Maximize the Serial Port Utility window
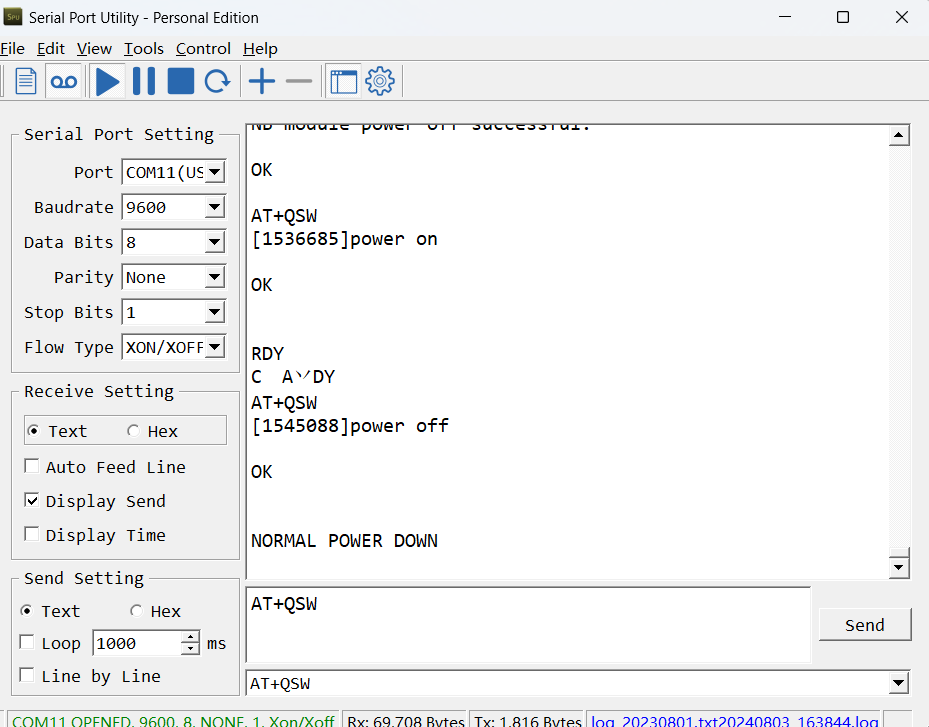 click(x=842, y=17)
